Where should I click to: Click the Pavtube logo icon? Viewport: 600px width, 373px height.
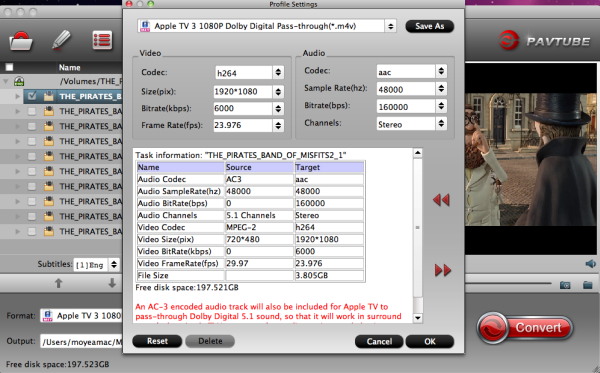(x=509, y=40)
